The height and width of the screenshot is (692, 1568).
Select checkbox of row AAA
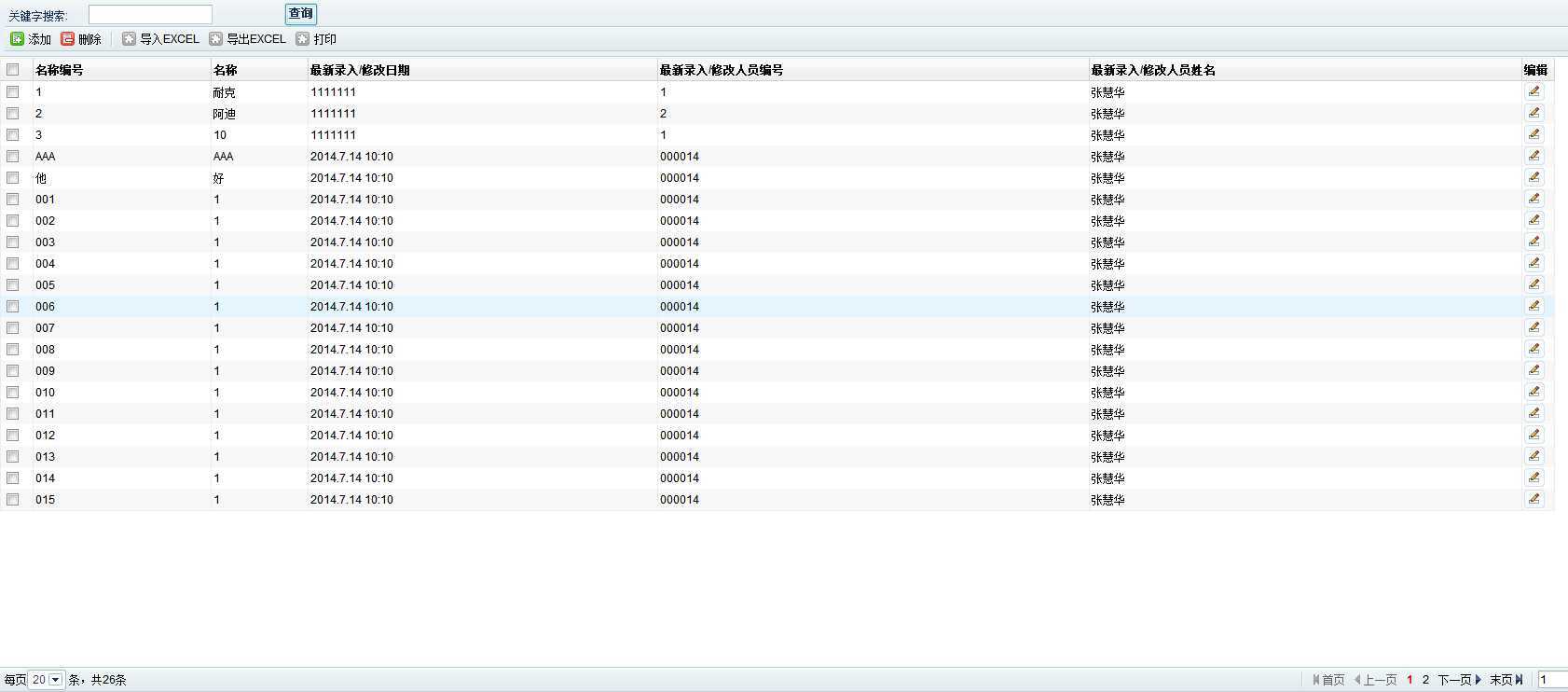pos(13,156)
